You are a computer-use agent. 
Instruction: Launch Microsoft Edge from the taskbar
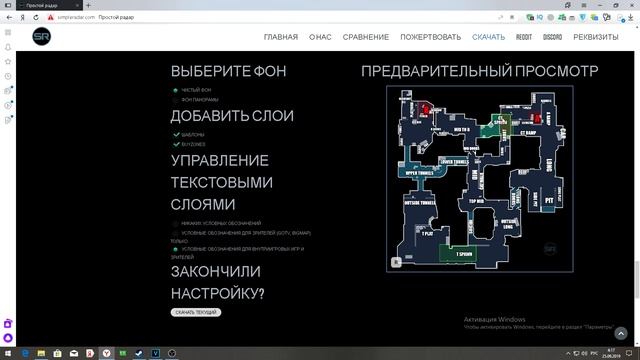click(25, 353)
